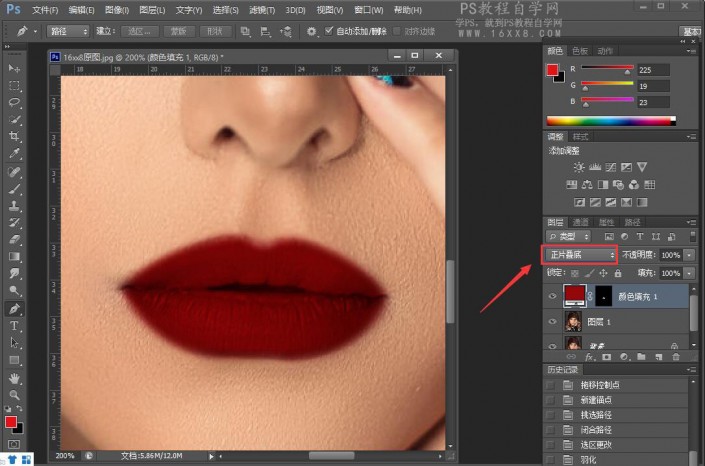
Task: Select the Hand tool
Action: pyautogui.click(x=14, y=379)
